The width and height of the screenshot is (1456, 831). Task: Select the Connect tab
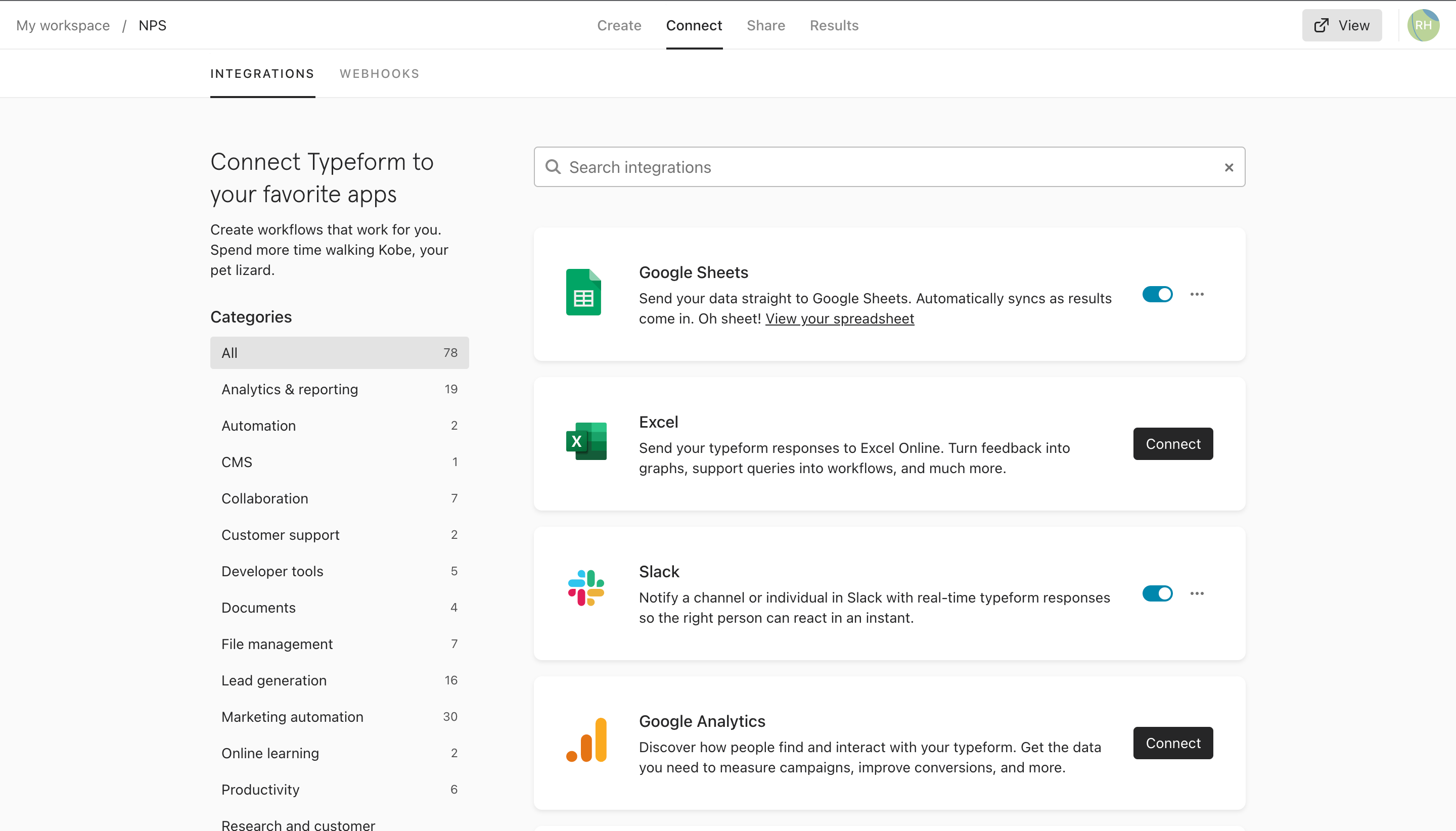[x=694, y=25]
